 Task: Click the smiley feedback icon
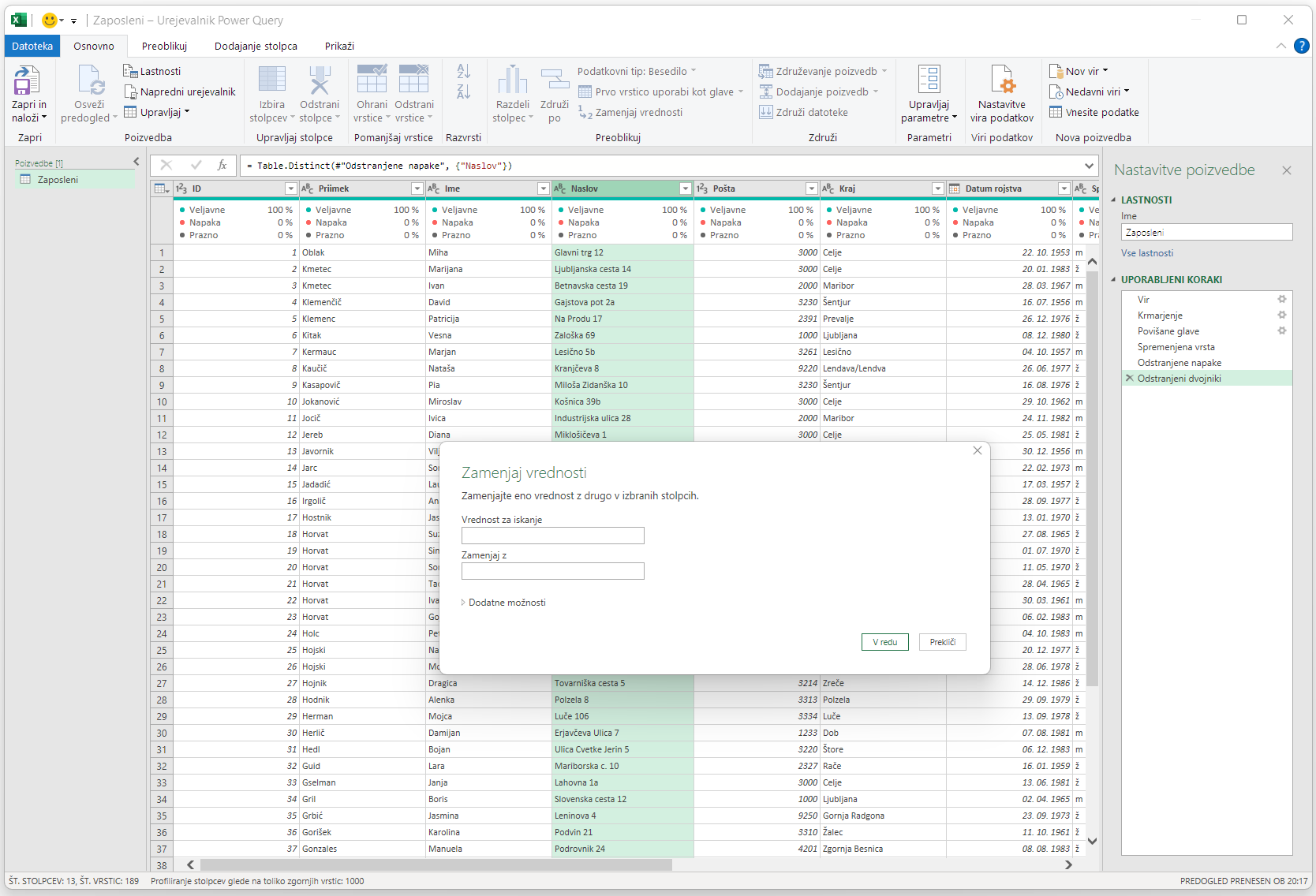point(49,20)
